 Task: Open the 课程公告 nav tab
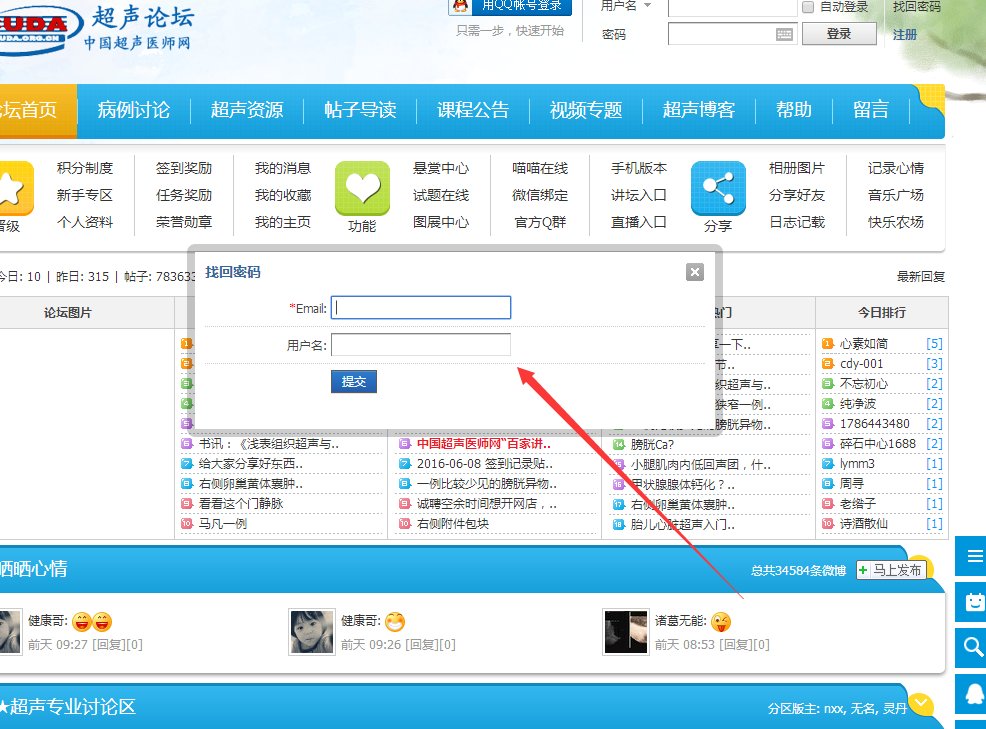(473, 110)
